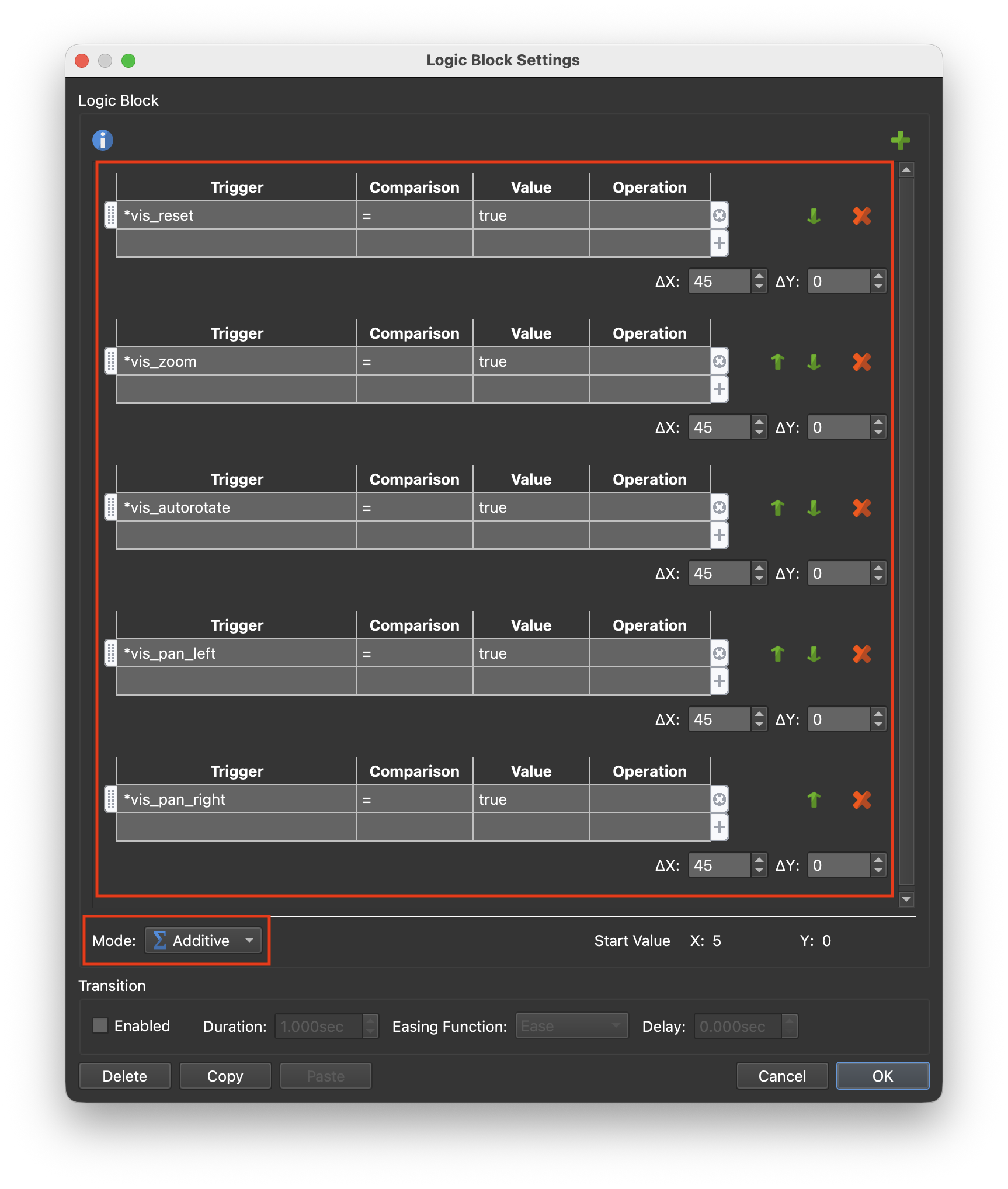Click the Duration field in Transition
This screenshot has height=1189, width=1008.
coord(318,1026)
